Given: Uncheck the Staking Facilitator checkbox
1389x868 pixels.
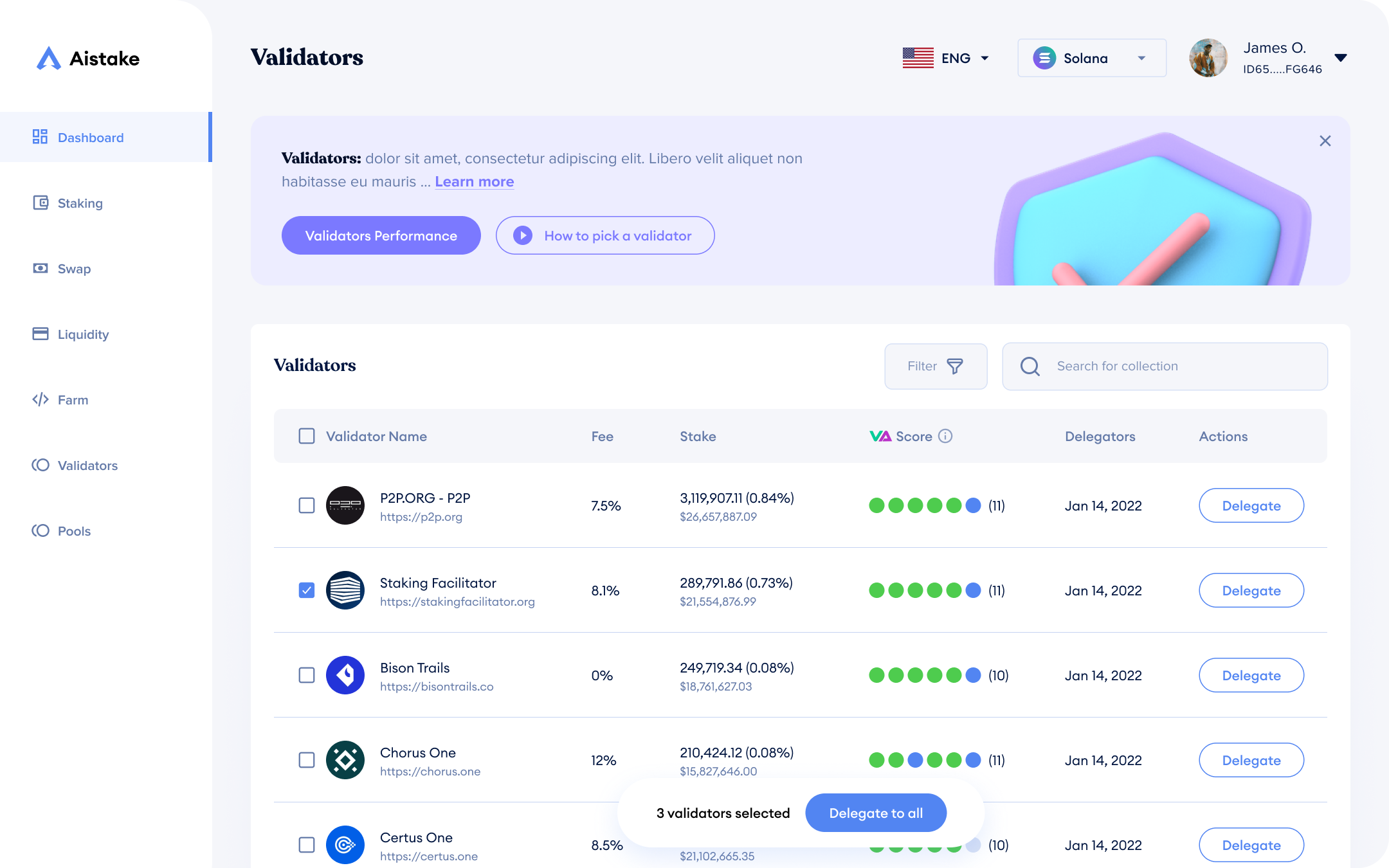Looking at the screenshot, I should pos(307,590).
